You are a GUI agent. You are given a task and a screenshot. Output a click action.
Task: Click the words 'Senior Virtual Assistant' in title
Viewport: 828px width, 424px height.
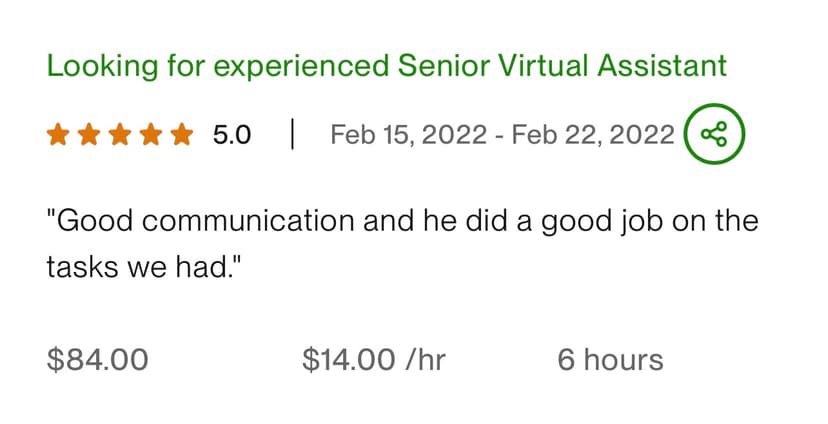[562, 67]
